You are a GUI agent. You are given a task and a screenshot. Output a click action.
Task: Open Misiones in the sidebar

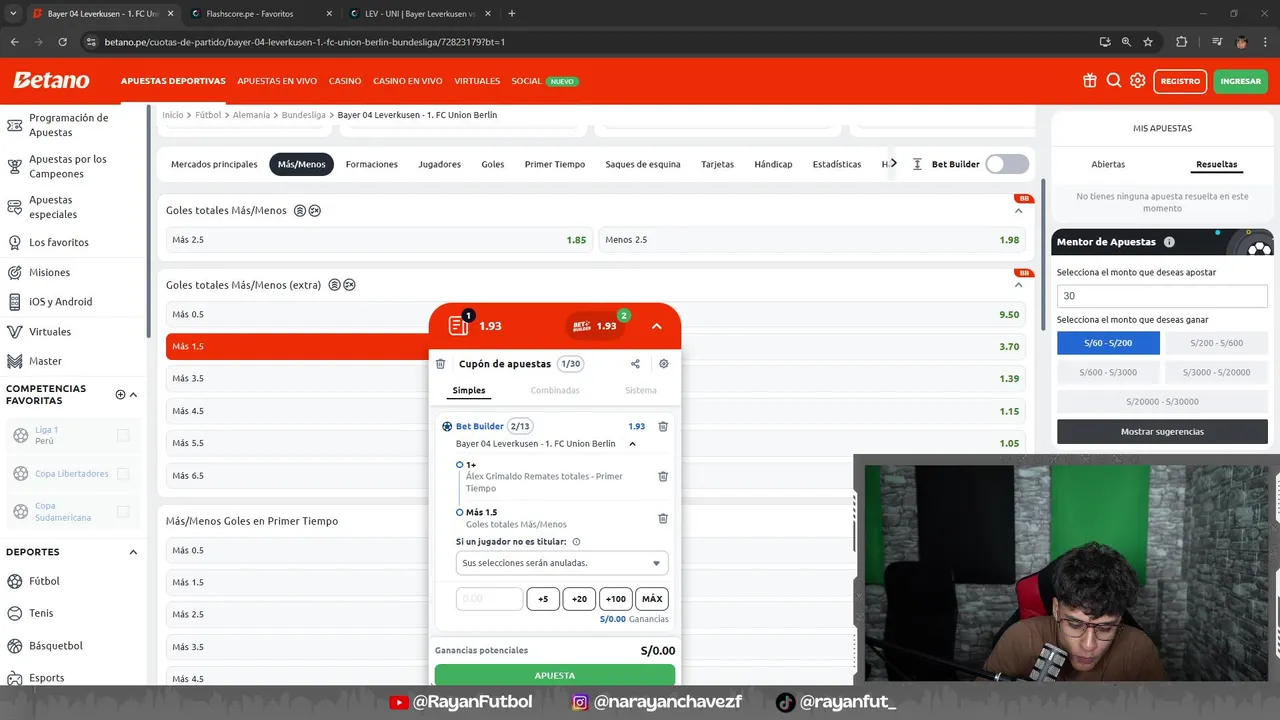(49, 272)
